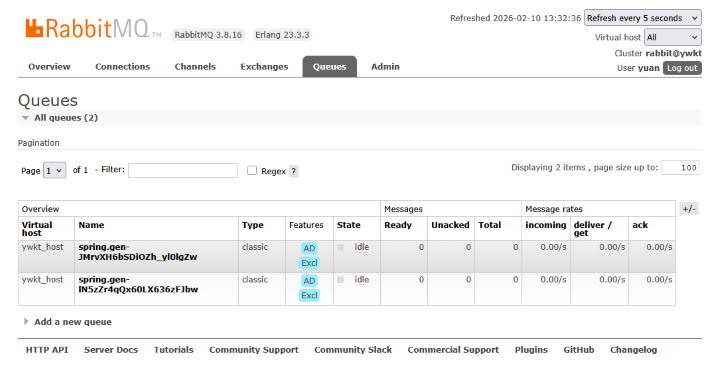Switch to the Exchanges tab
This screenshot has width=720, height=378.
pos(264,67)
